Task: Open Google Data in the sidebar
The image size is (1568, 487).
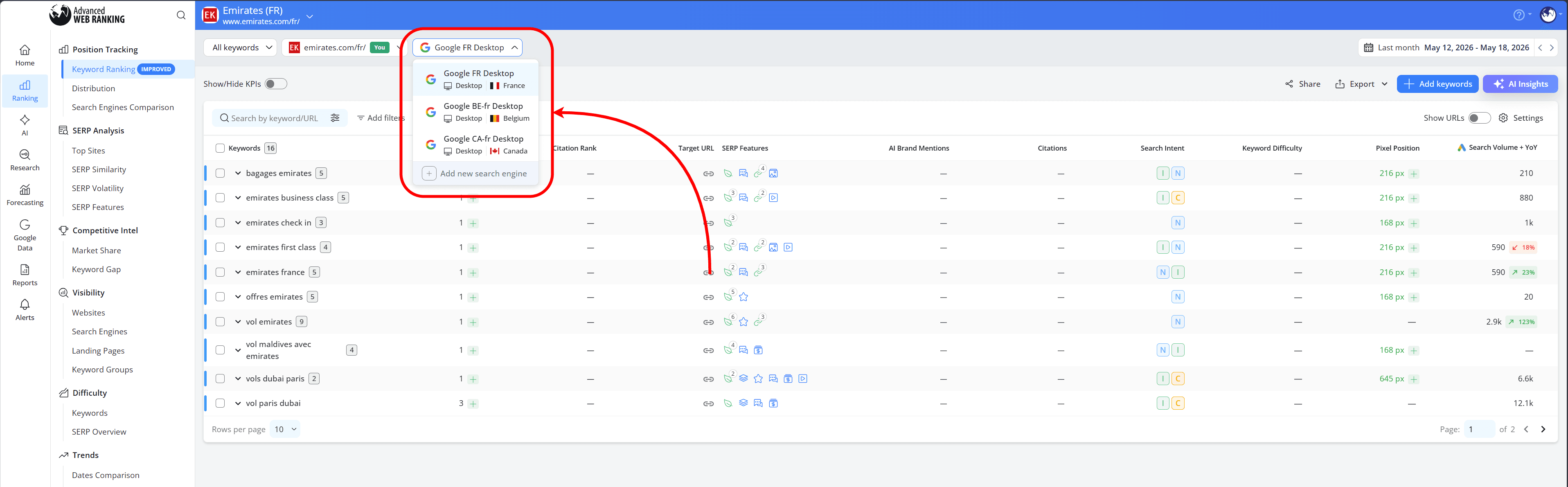Action: pos(25,235)
